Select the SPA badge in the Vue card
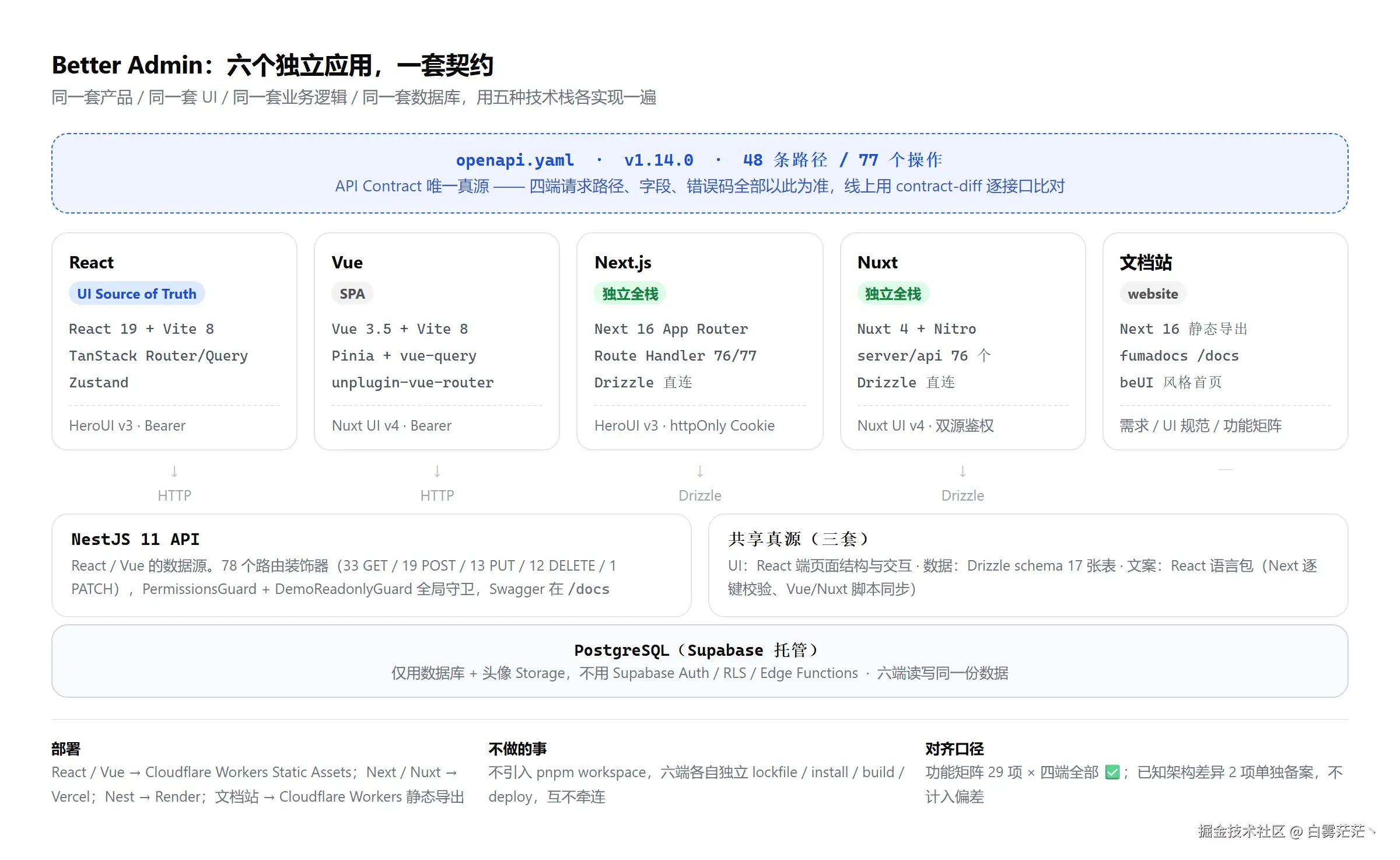The image size is (1400, 860). click(x=352, y=293)
